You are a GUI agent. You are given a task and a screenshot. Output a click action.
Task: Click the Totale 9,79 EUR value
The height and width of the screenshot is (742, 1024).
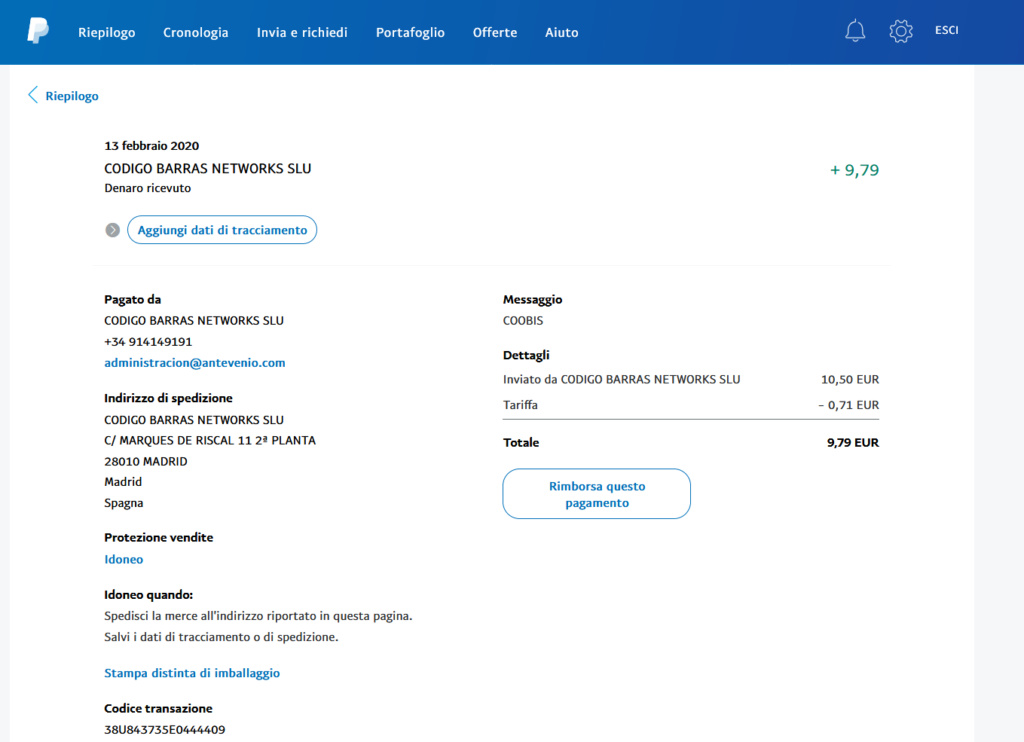point(853,442)
